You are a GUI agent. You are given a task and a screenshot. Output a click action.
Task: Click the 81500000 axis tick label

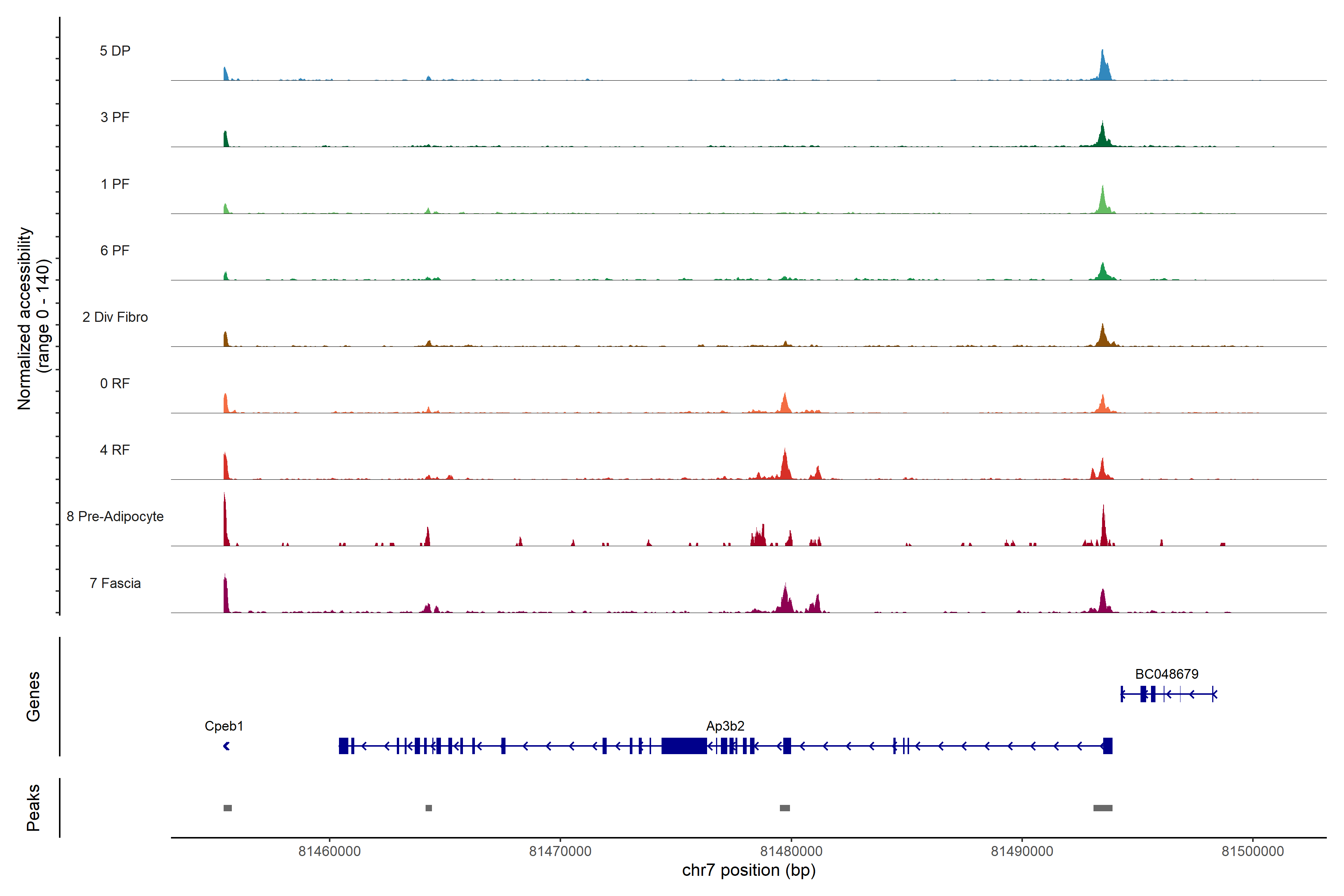point(1253,852)
